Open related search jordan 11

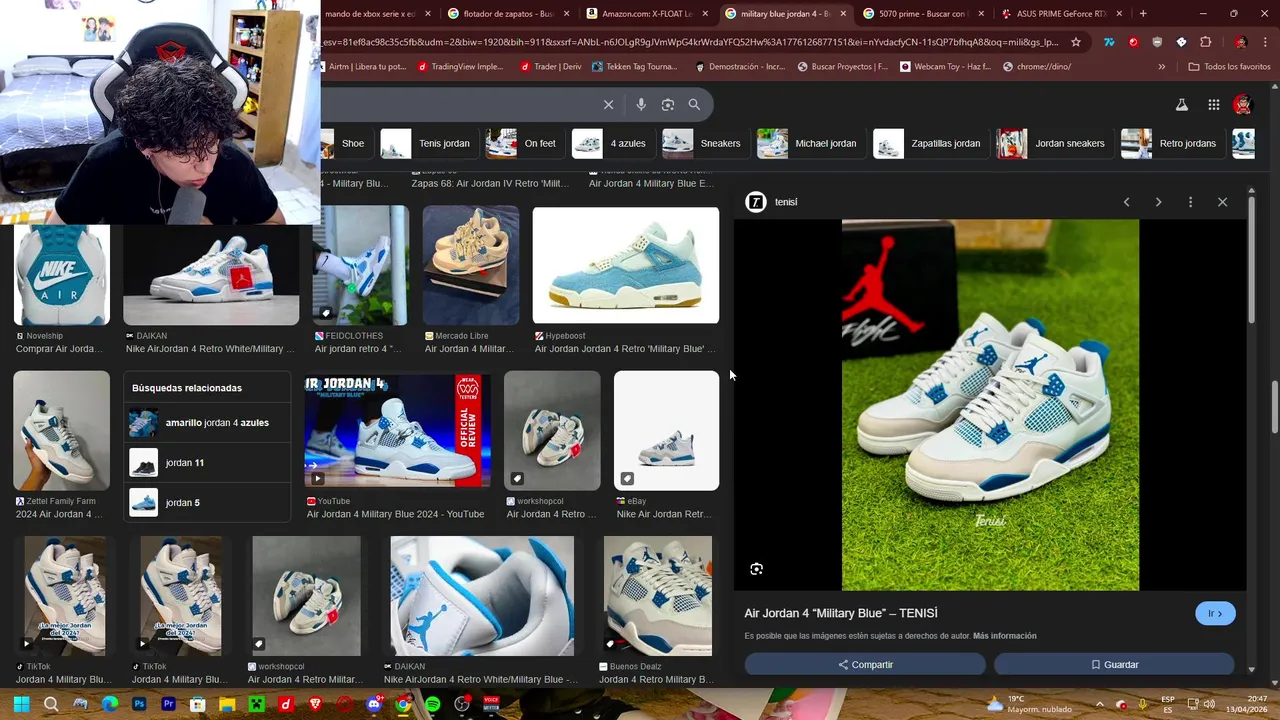(x=208, y=463)
